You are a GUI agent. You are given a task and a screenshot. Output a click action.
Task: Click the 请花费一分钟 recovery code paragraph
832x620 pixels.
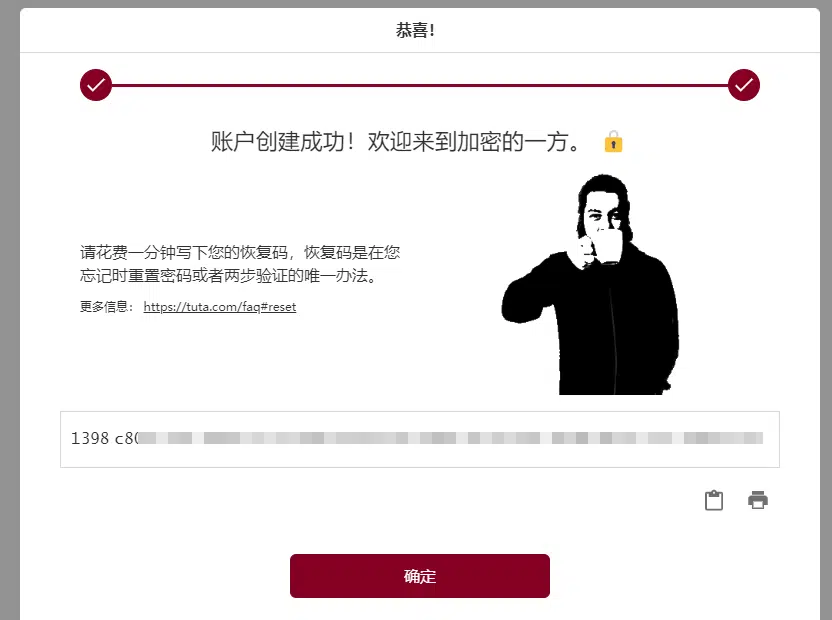pyautogui.click(x=240, y=264)
